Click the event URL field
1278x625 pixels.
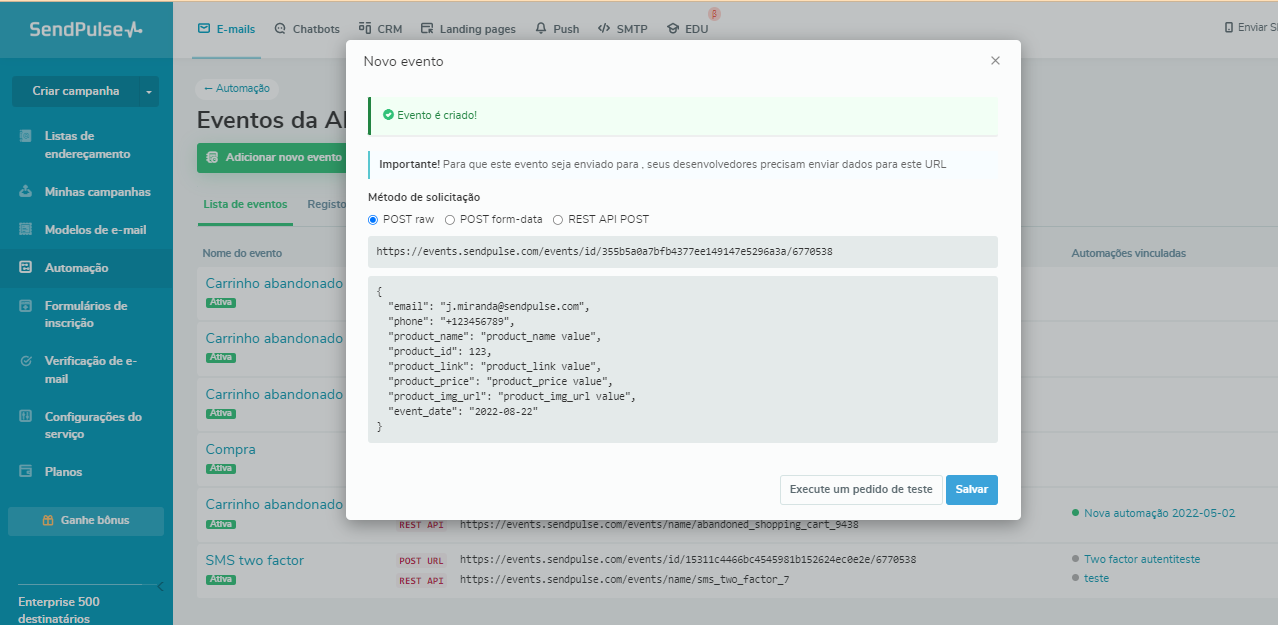(x=682, y=252)
